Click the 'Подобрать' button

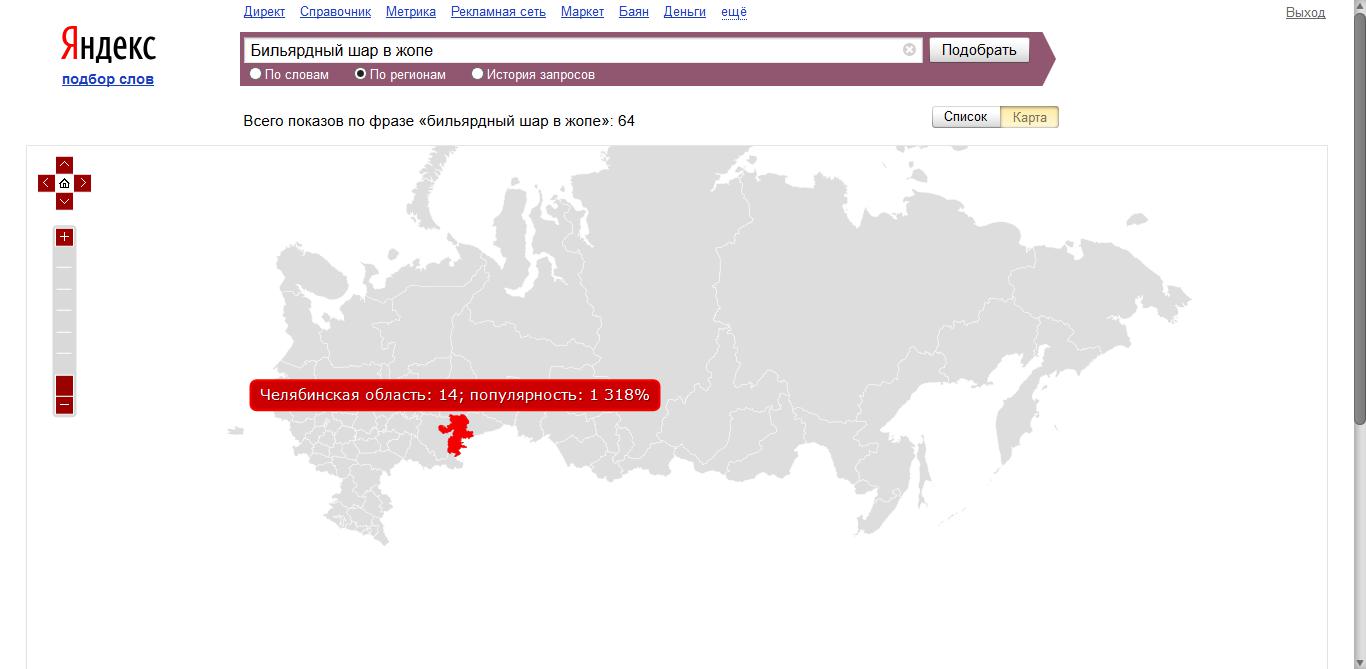pyautogui.click(x=979, y=50)
